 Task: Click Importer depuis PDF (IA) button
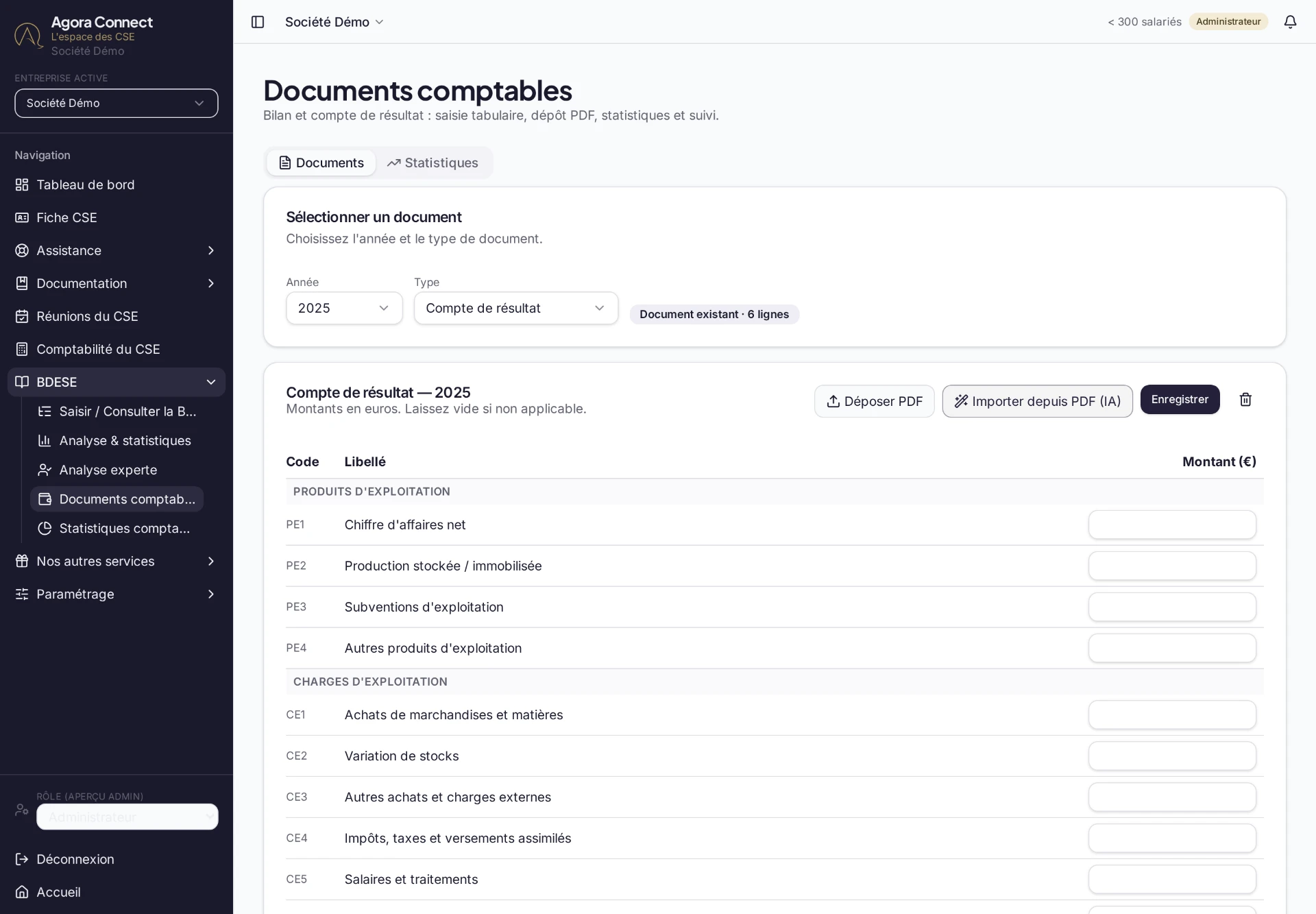pos(1037,401)
